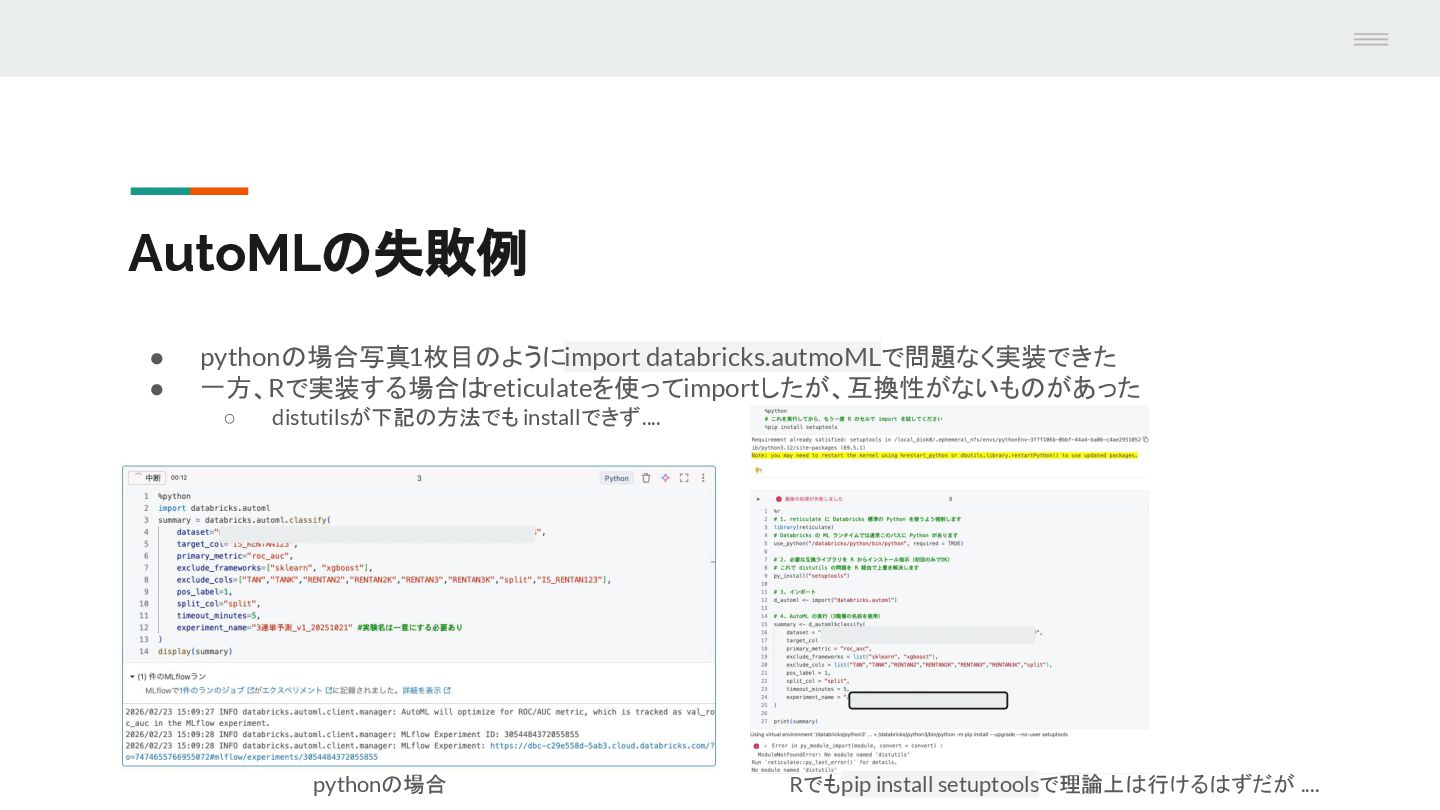1440x810 pixels.
Task: Open the slide menu hamburger icon
Action: tap(1371, 39)
